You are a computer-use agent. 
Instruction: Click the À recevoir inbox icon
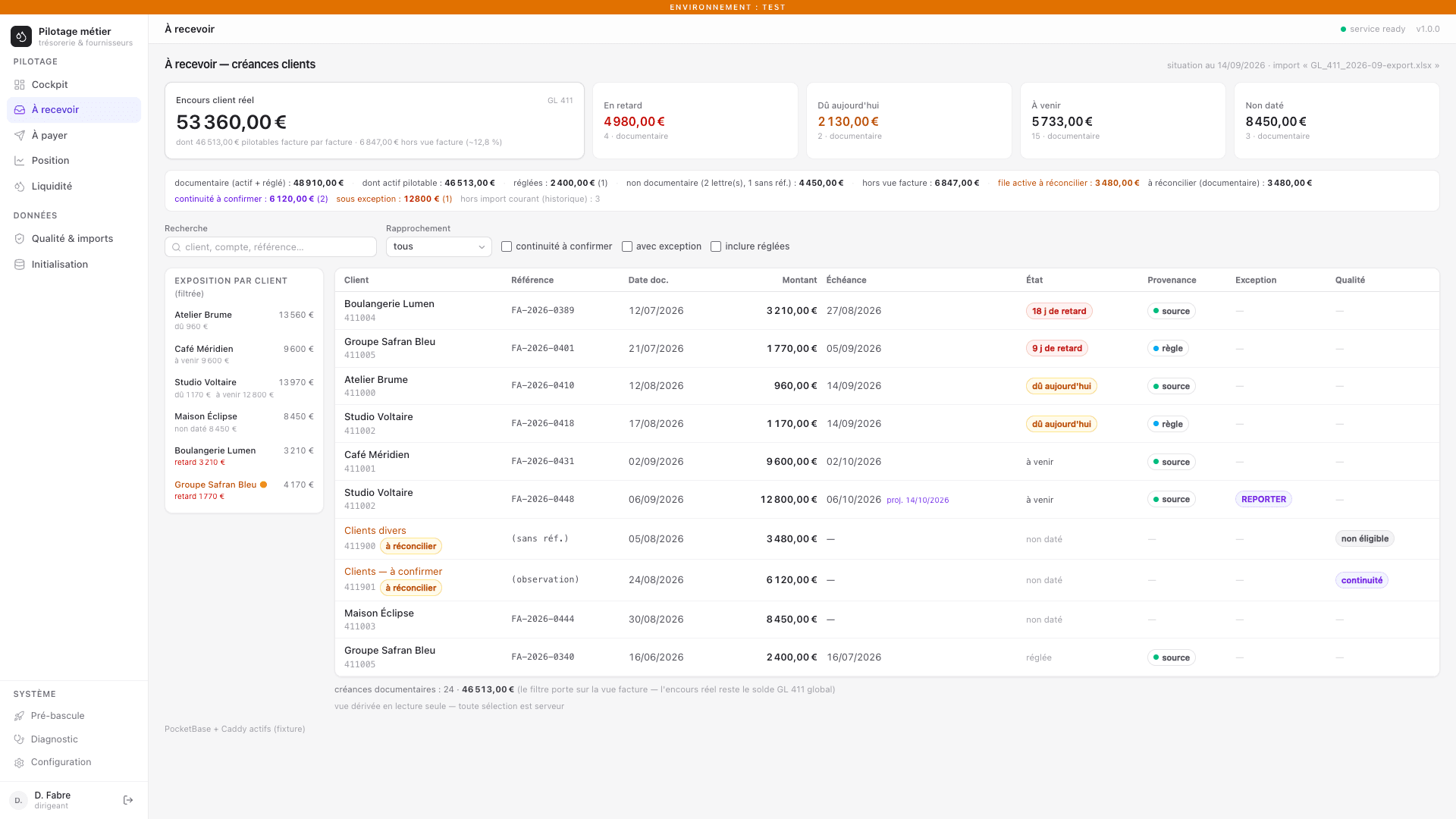click(20, 110)
